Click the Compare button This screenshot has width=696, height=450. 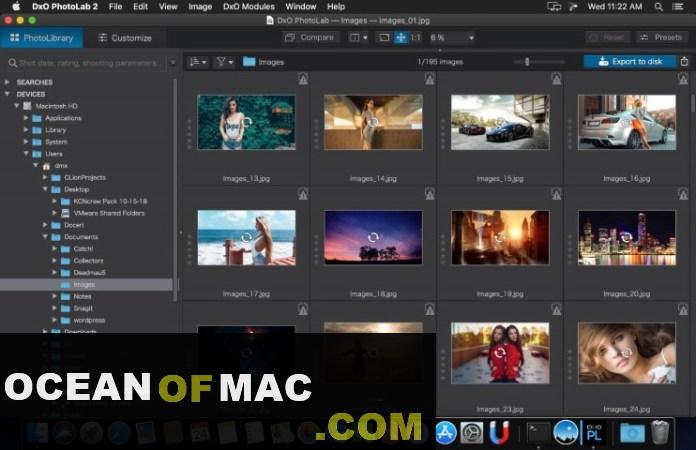tap(310, 38)
